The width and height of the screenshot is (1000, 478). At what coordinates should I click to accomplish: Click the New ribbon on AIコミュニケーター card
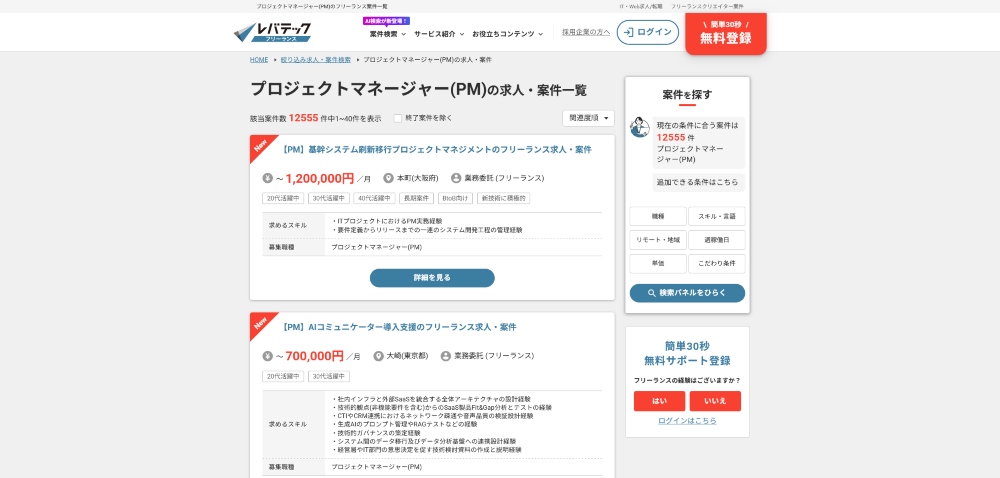pos(261,323)
